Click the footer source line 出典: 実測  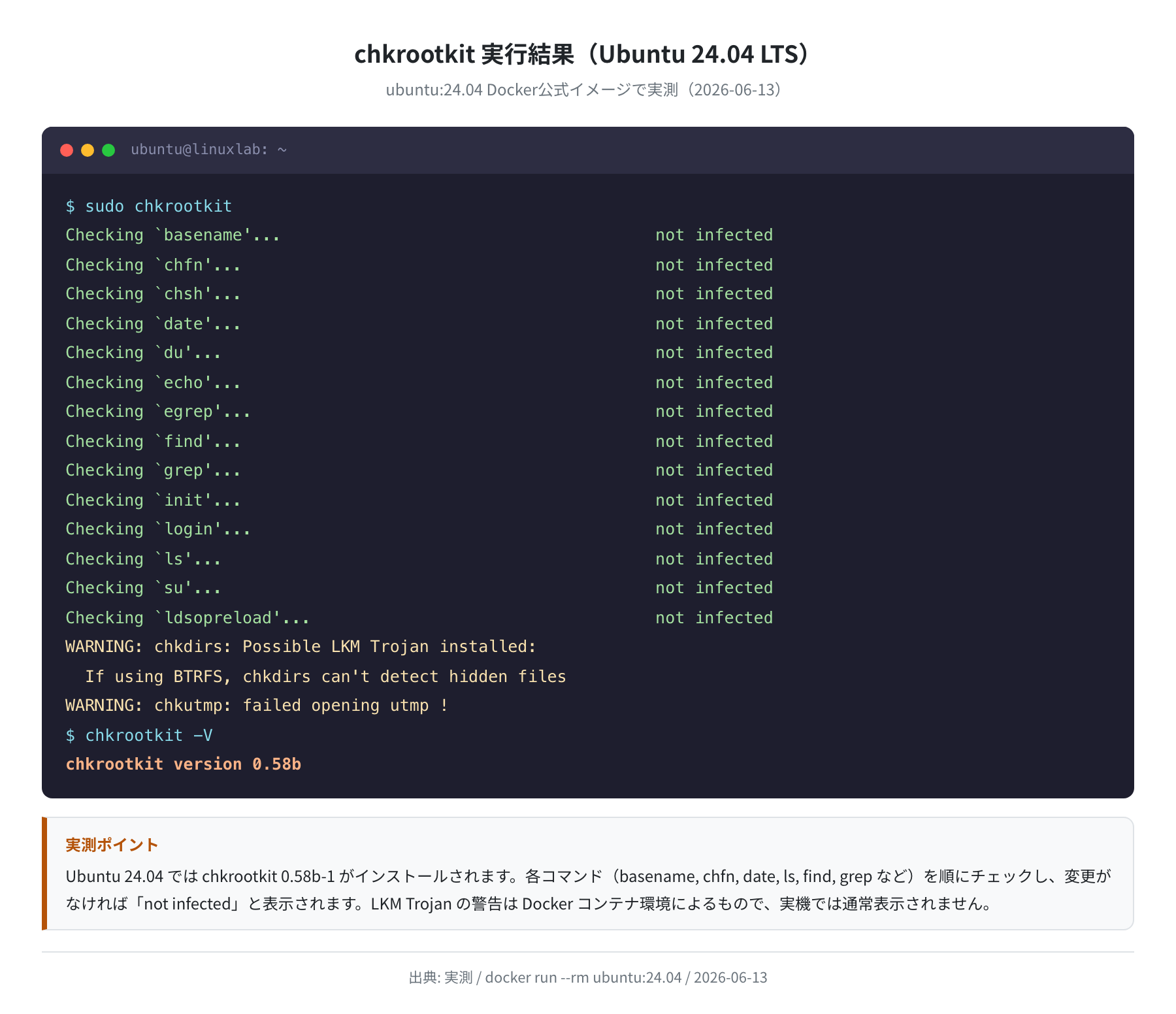(588, 977)
